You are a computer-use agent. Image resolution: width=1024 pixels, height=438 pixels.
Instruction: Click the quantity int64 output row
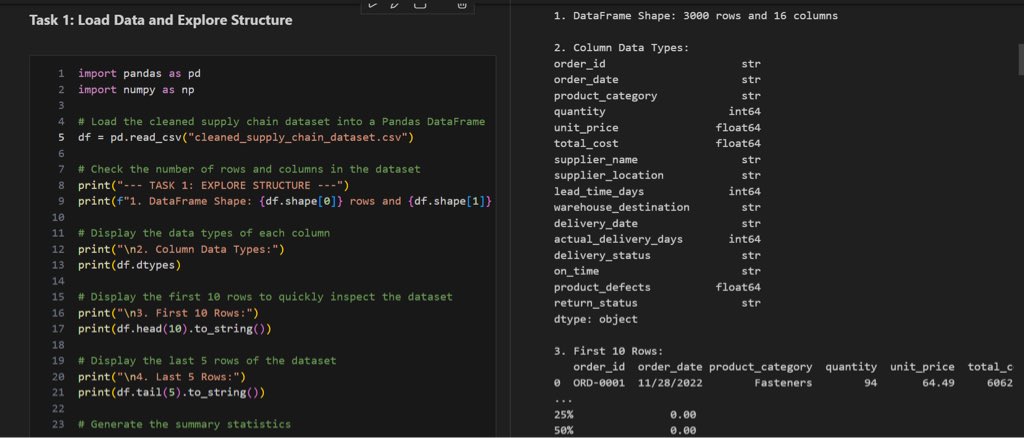[x=657, y=112]
